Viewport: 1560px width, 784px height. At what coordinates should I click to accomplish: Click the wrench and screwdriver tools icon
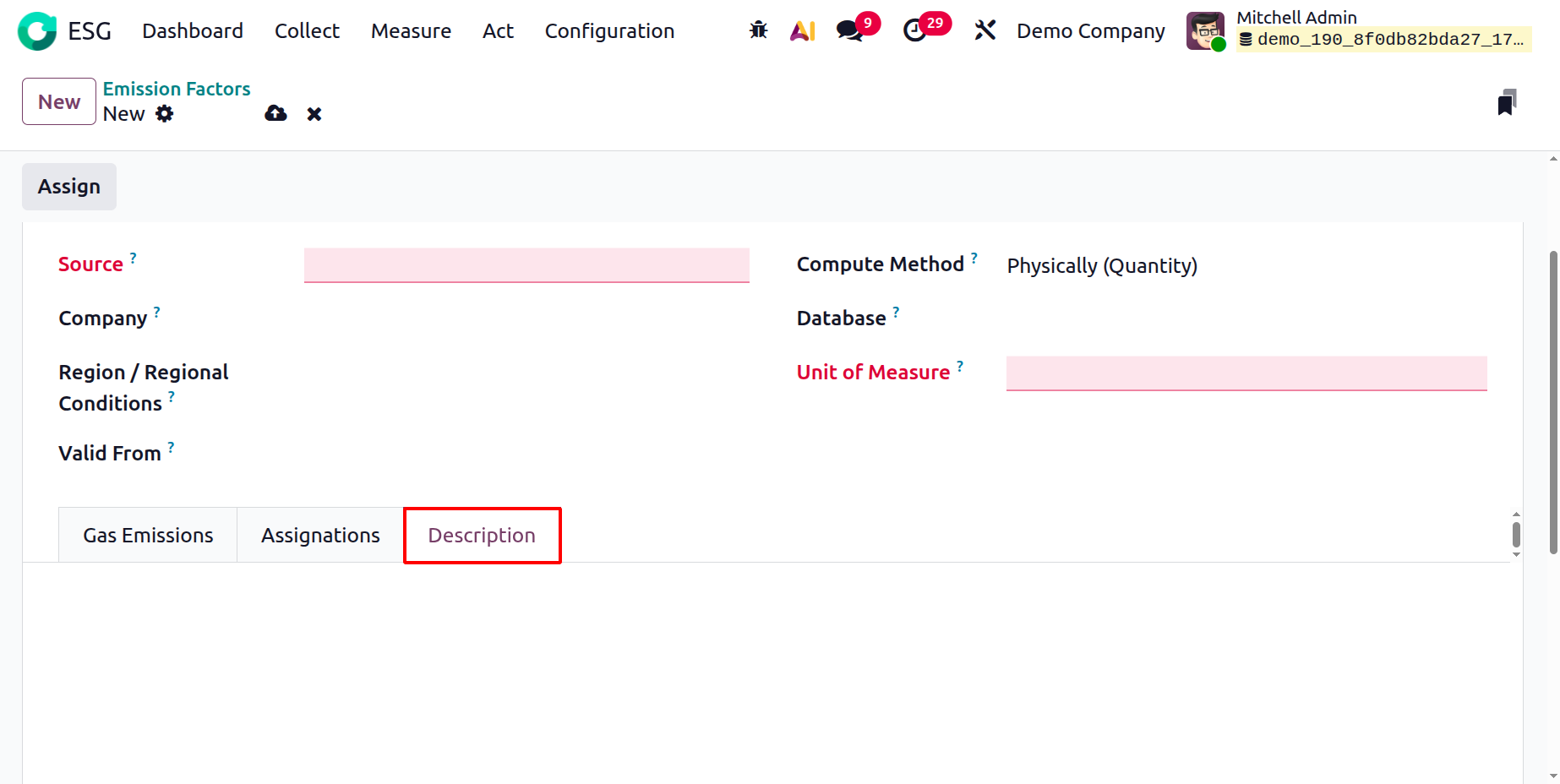point(985,31)
